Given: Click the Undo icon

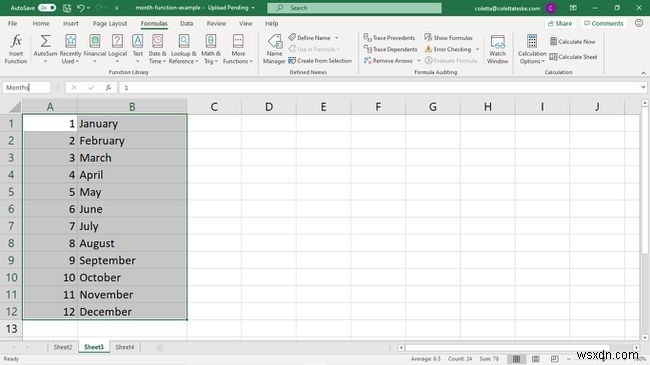Looking at the screenshot, I should pos(81,8).
